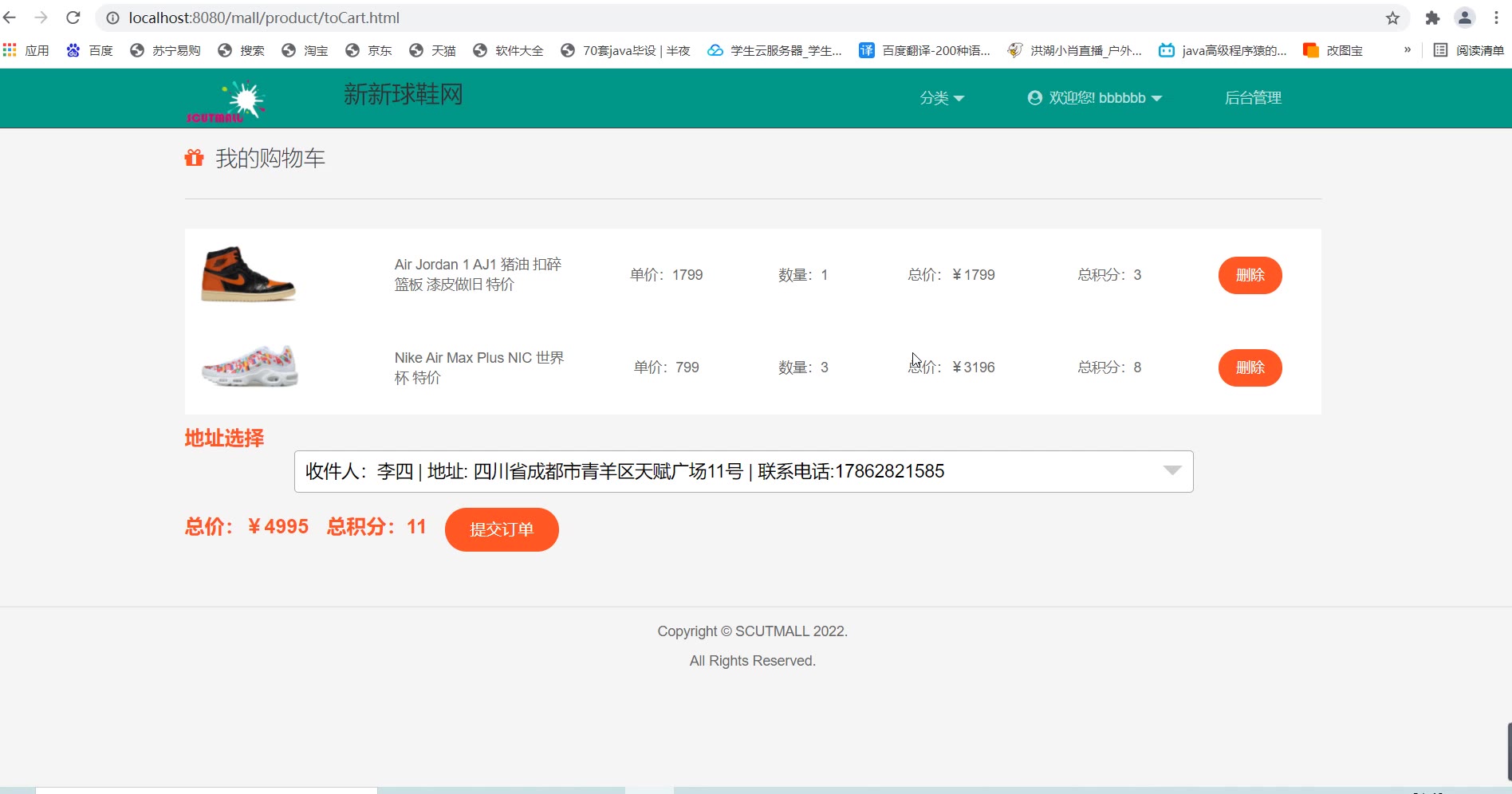The width and height of the screenshot is (1512, 794).
Task: Bookmark this page with the star icon
Action: [1392, 18]
